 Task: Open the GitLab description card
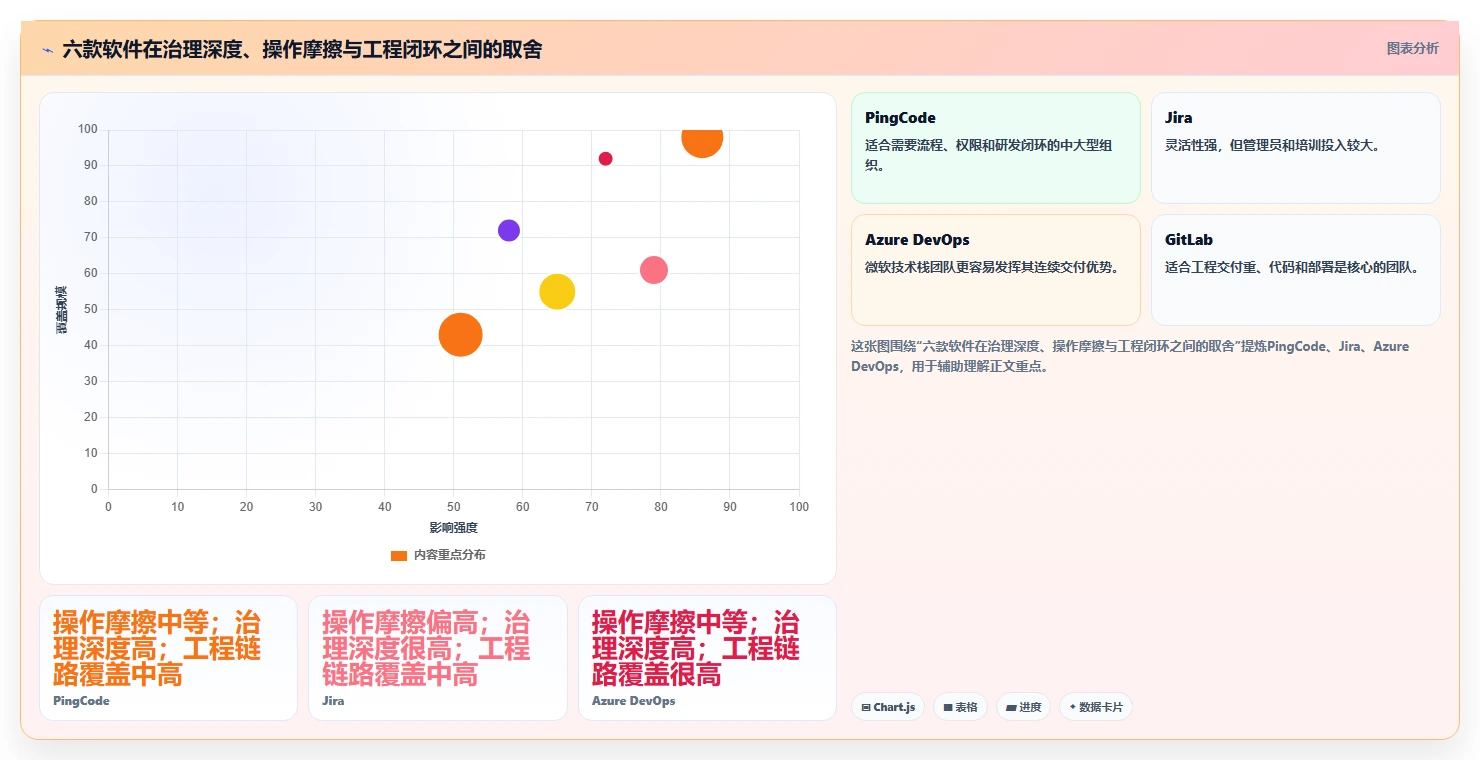click(1295, 270)
